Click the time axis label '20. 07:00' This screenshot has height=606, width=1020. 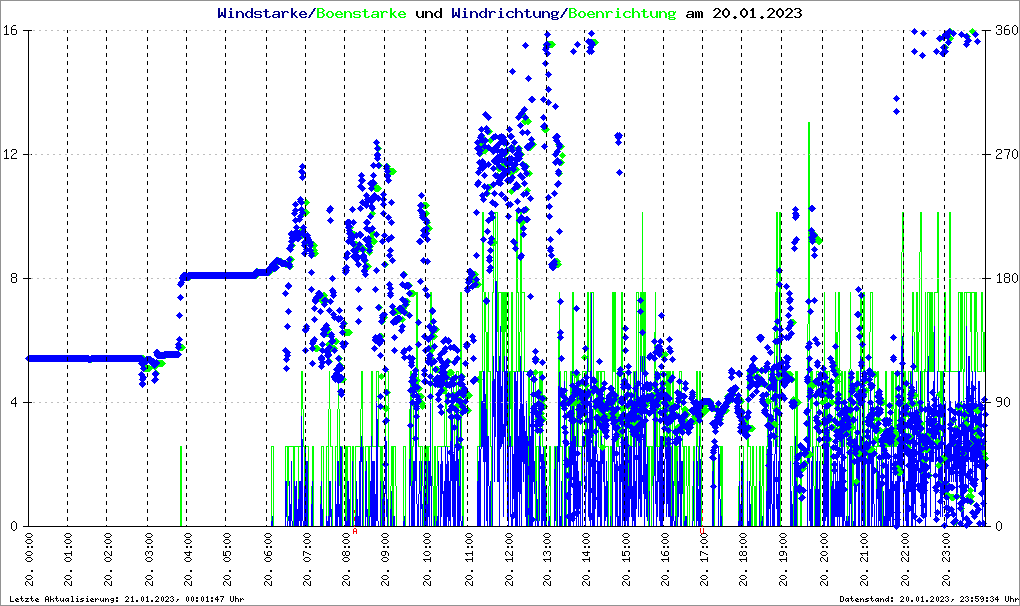(x=307, y=559)
